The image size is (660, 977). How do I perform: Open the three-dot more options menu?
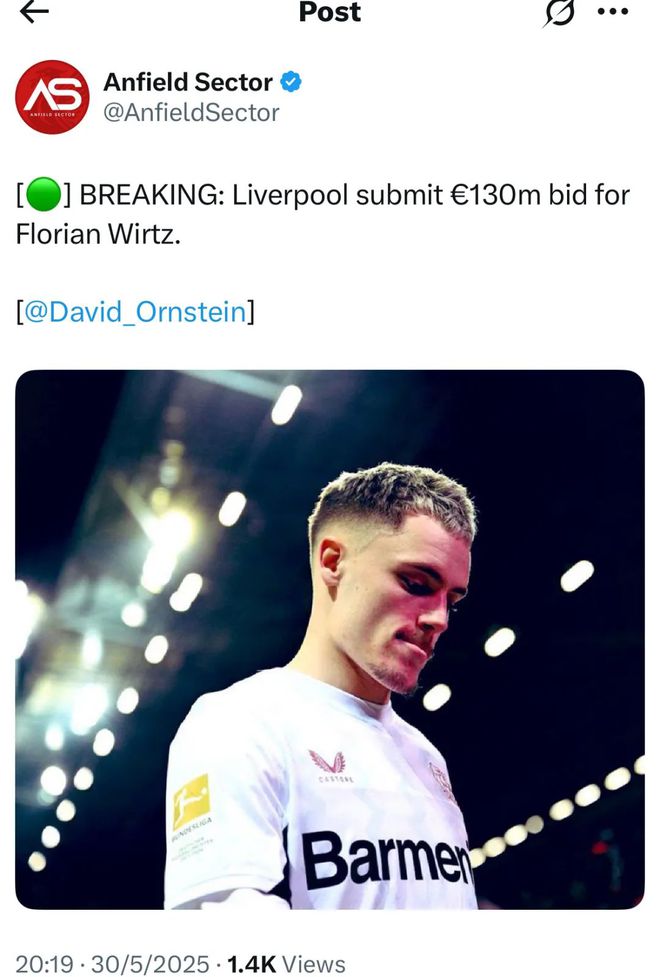click(612, 12)
